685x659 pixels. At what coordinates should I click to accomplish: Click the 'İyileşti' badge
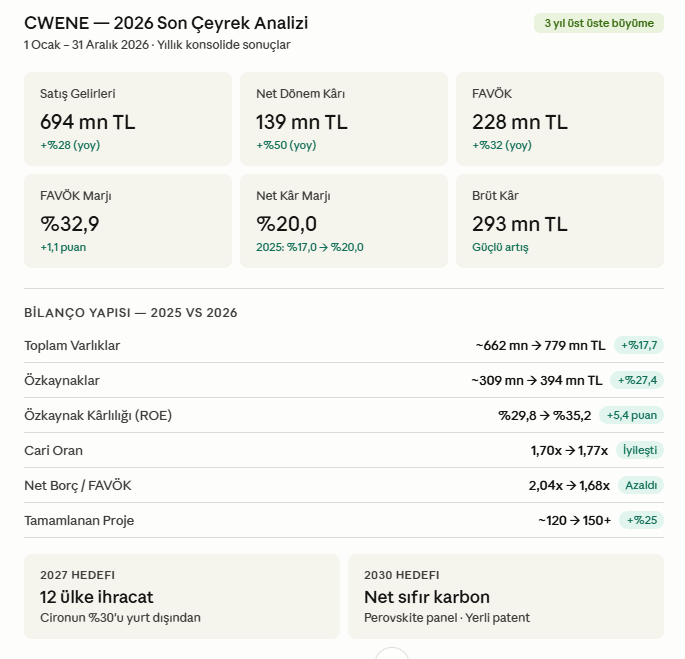640,450
